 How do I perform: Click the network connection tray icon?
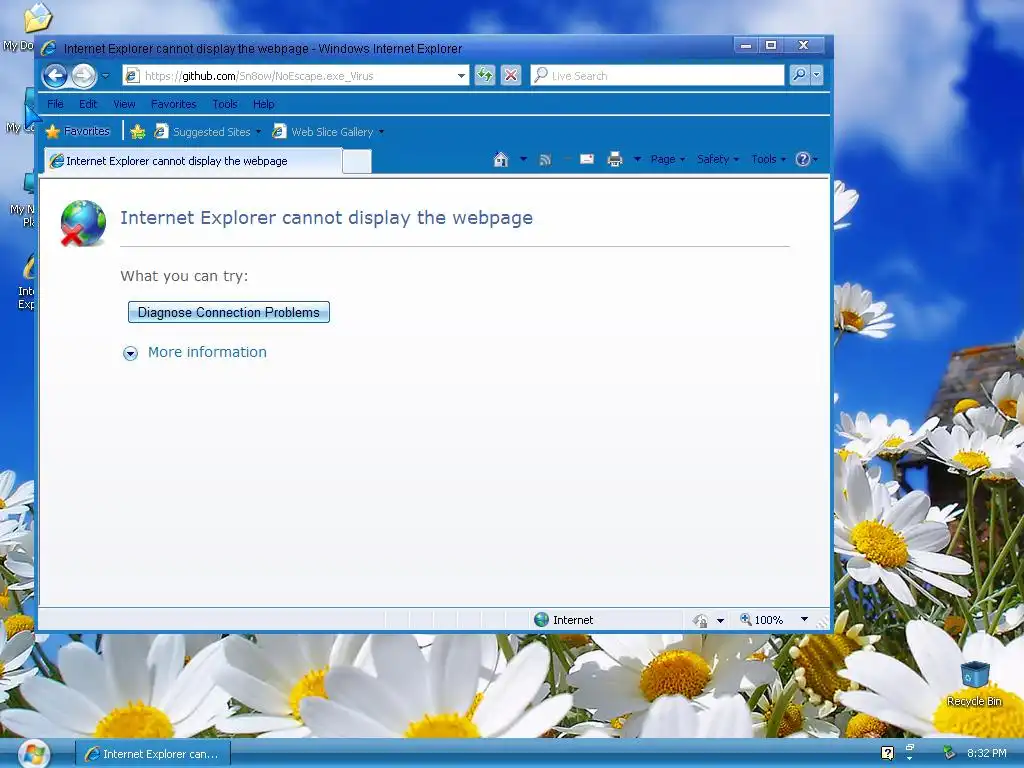949,753
